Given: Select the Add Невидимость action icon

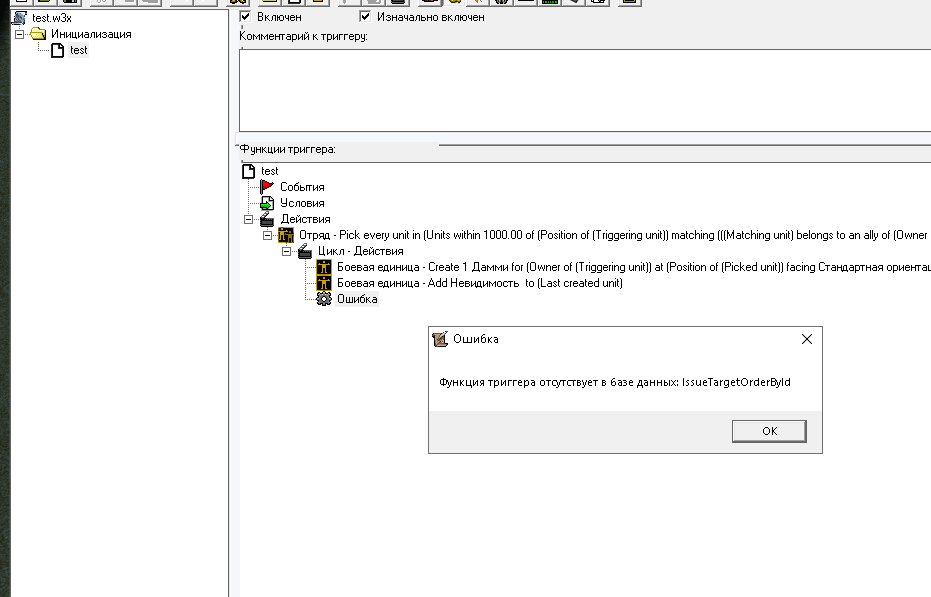Looking at the screenshot, I should pos(324,283).
